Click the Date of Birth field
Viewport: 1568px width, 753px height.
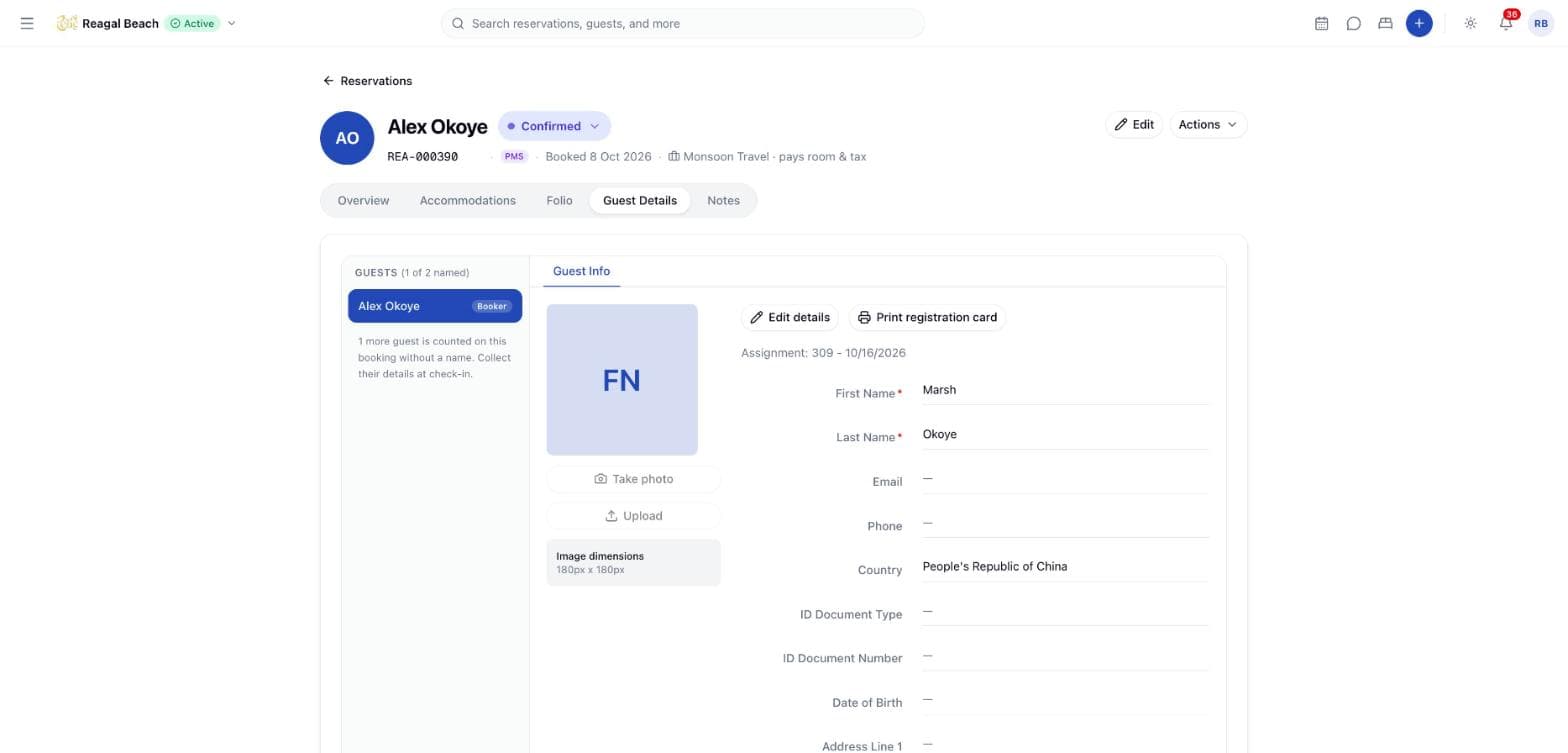click(1065, 700)
